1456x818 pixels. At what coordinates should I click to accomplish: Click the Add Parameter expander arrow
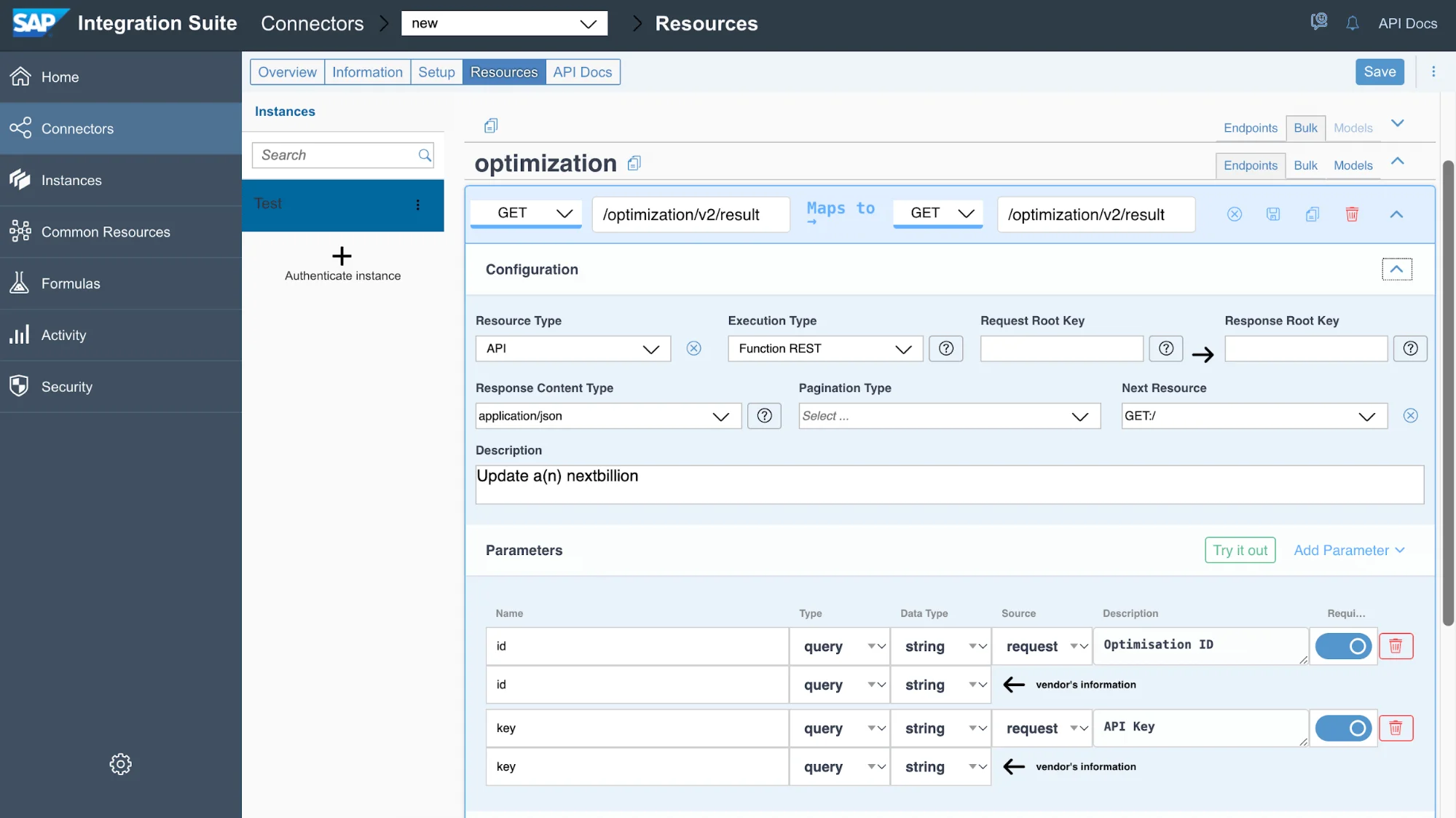(x=1399, y=550)
